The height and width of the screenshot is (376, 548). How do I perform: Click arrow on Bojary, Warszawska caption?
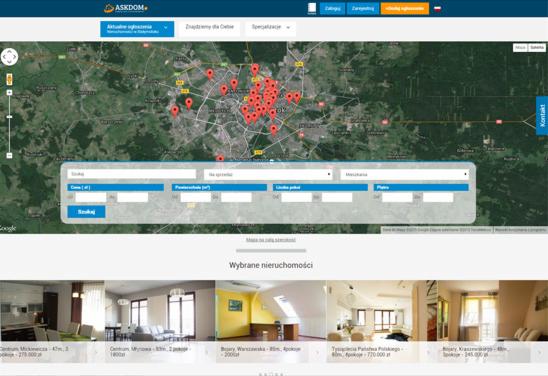318,352
